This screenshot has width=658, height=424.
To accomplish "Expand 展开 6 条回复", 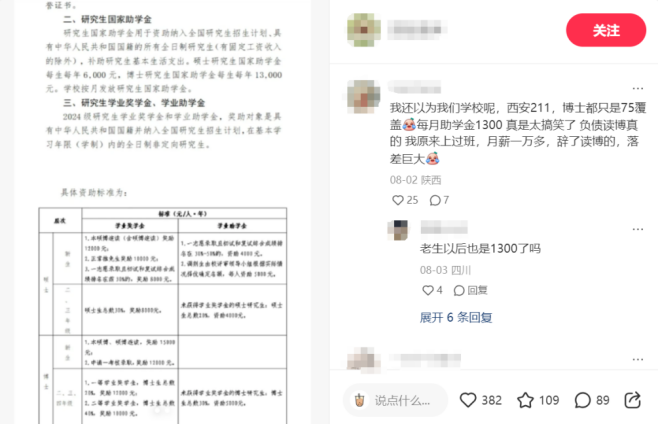I will pyautogui.click(x=456, y=317).
